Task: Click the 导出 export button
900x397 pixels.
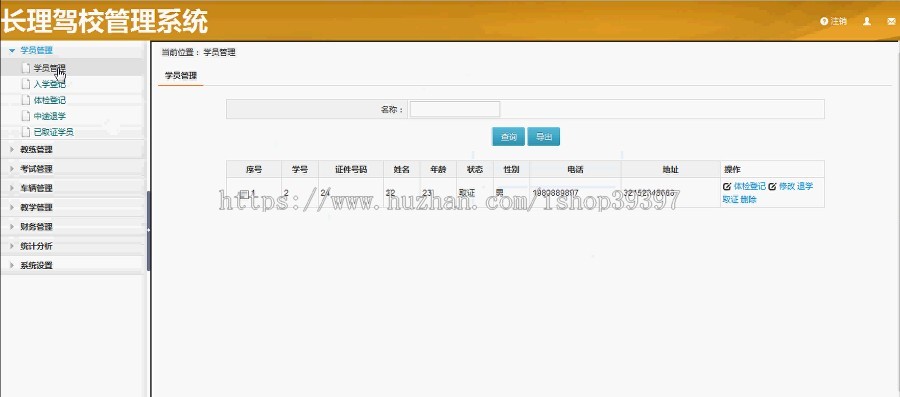Action: pyautogui.click(x=544, y=137)
